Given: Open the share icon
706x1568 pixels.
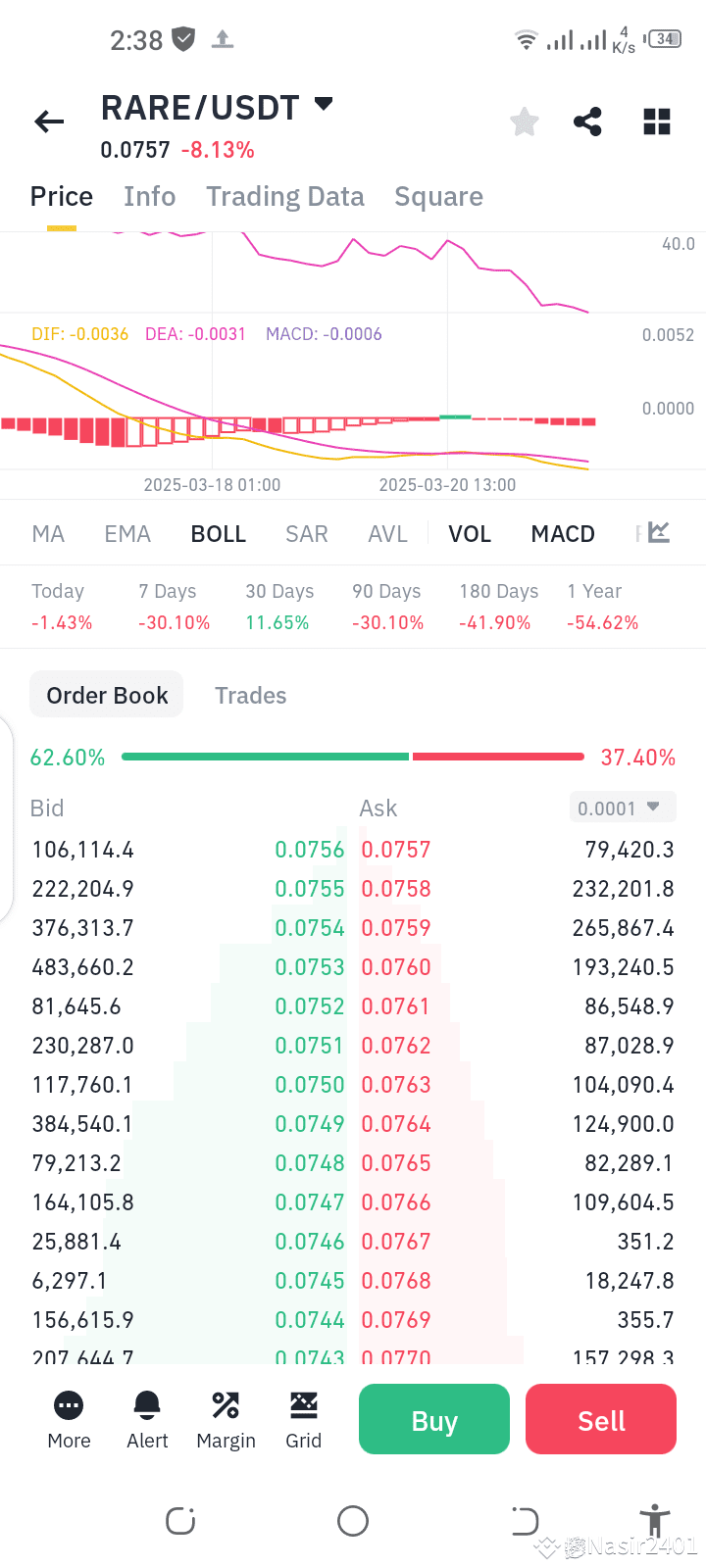Looking at the screenshot, I should (587, 122).
